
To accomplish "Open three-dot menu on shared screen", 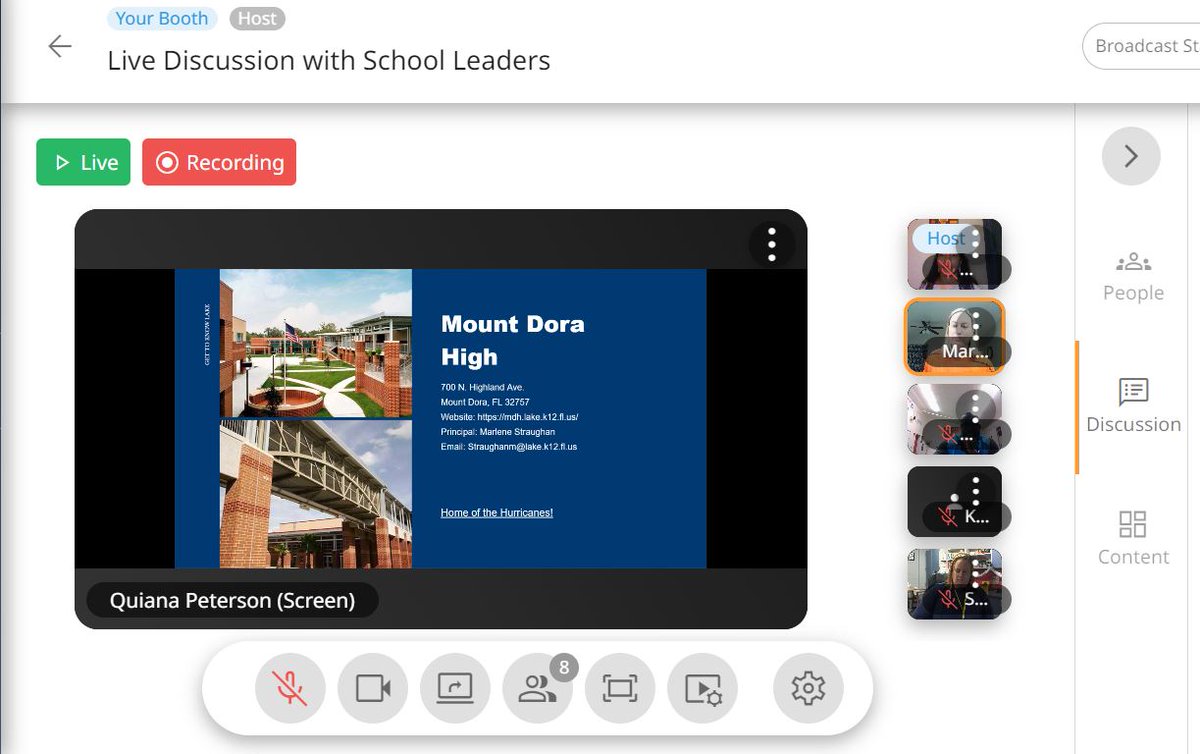I will (771, 243).
